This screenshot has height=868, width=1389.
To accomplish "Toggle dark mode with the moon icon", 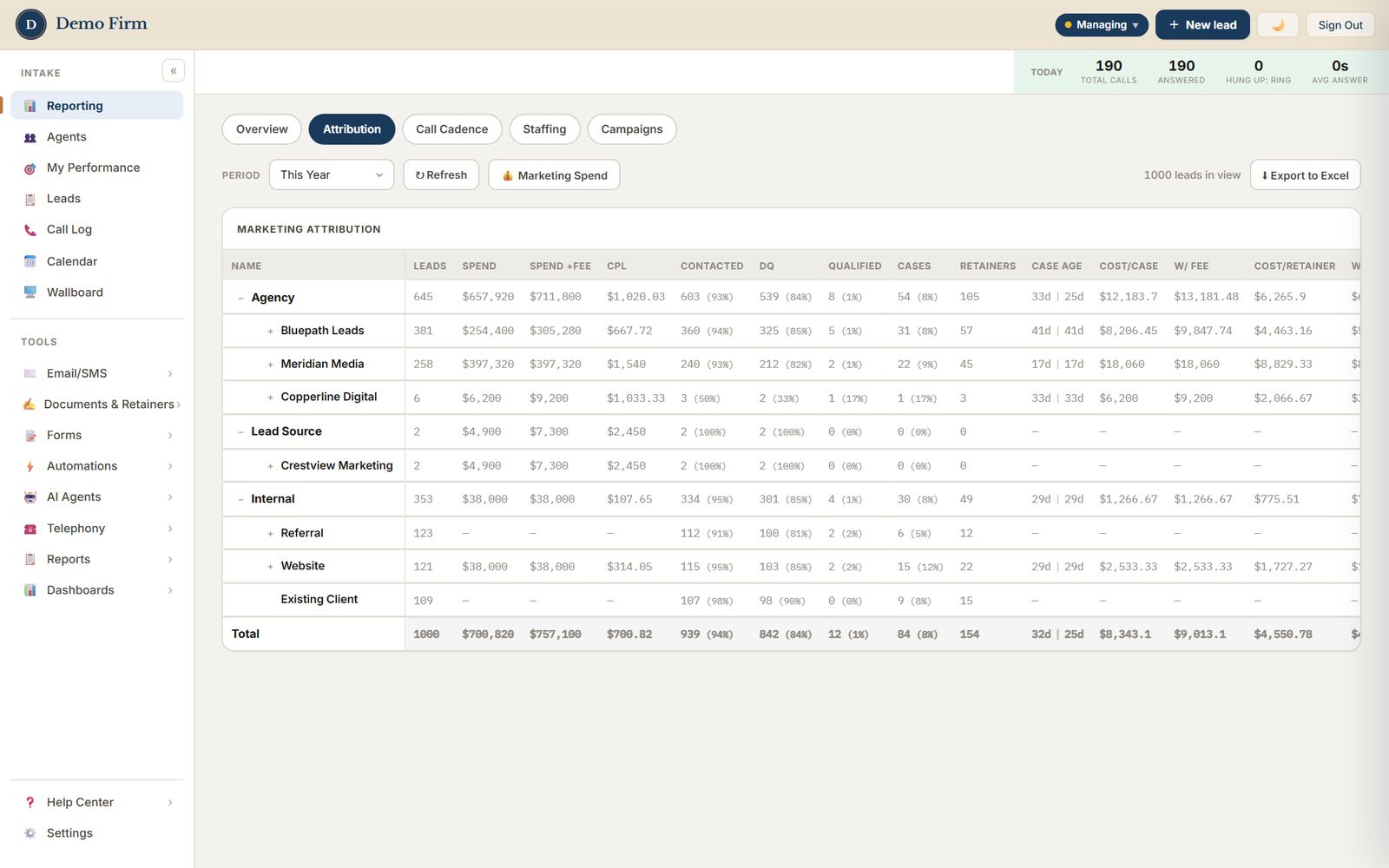I will click(x=1278, y=25).
